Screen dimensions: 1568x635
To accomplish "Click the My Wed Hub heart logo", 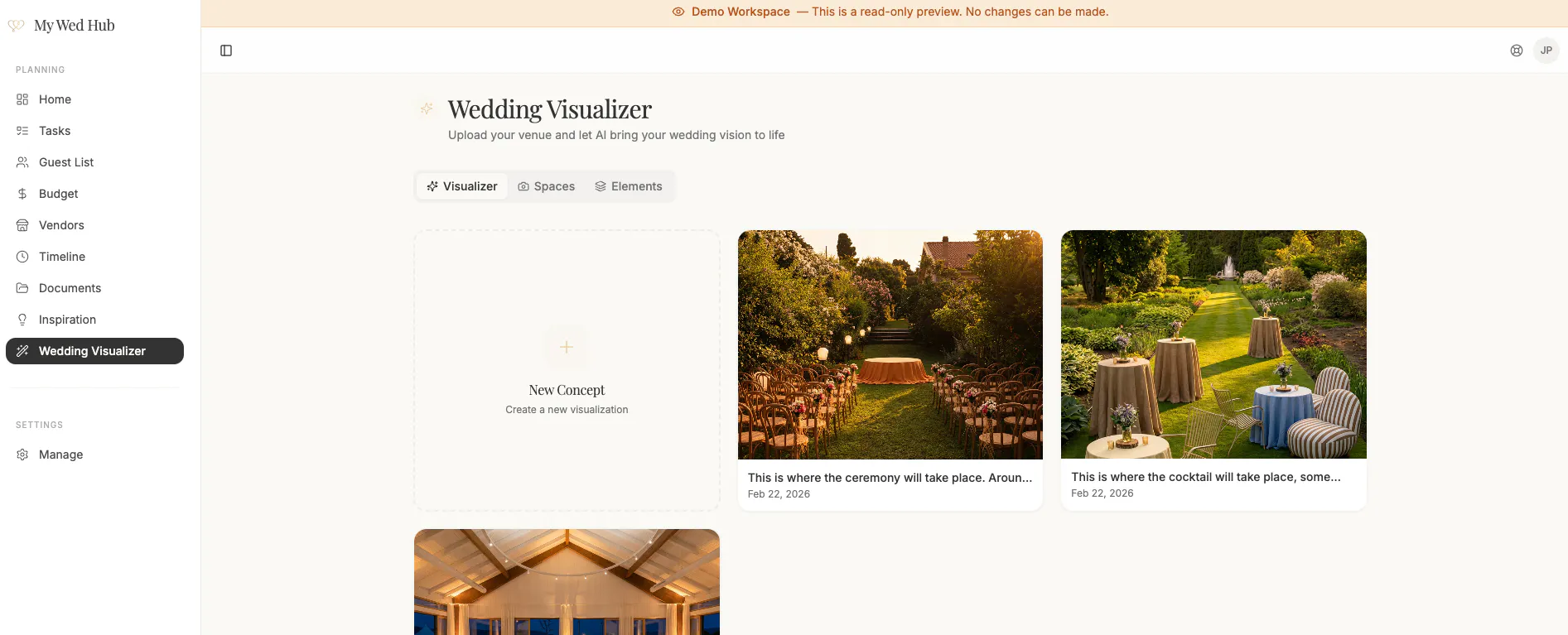I will click(x=16, y=26).
